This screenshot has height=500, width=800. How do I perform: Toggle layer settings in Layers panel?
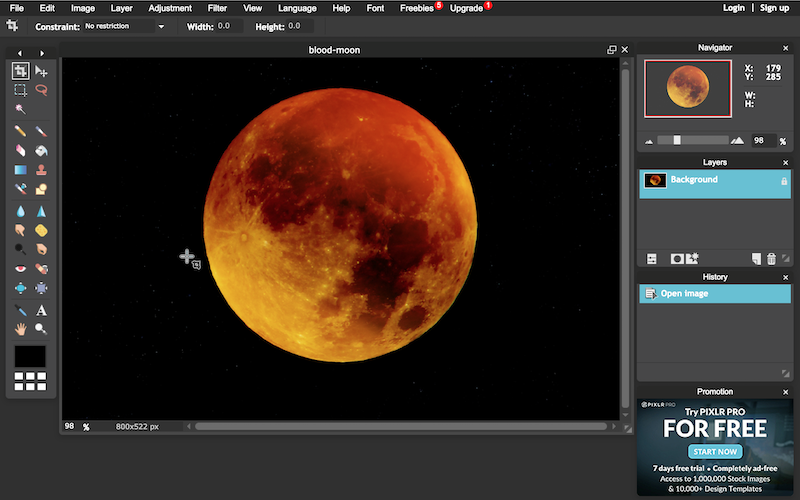[652, 259]
